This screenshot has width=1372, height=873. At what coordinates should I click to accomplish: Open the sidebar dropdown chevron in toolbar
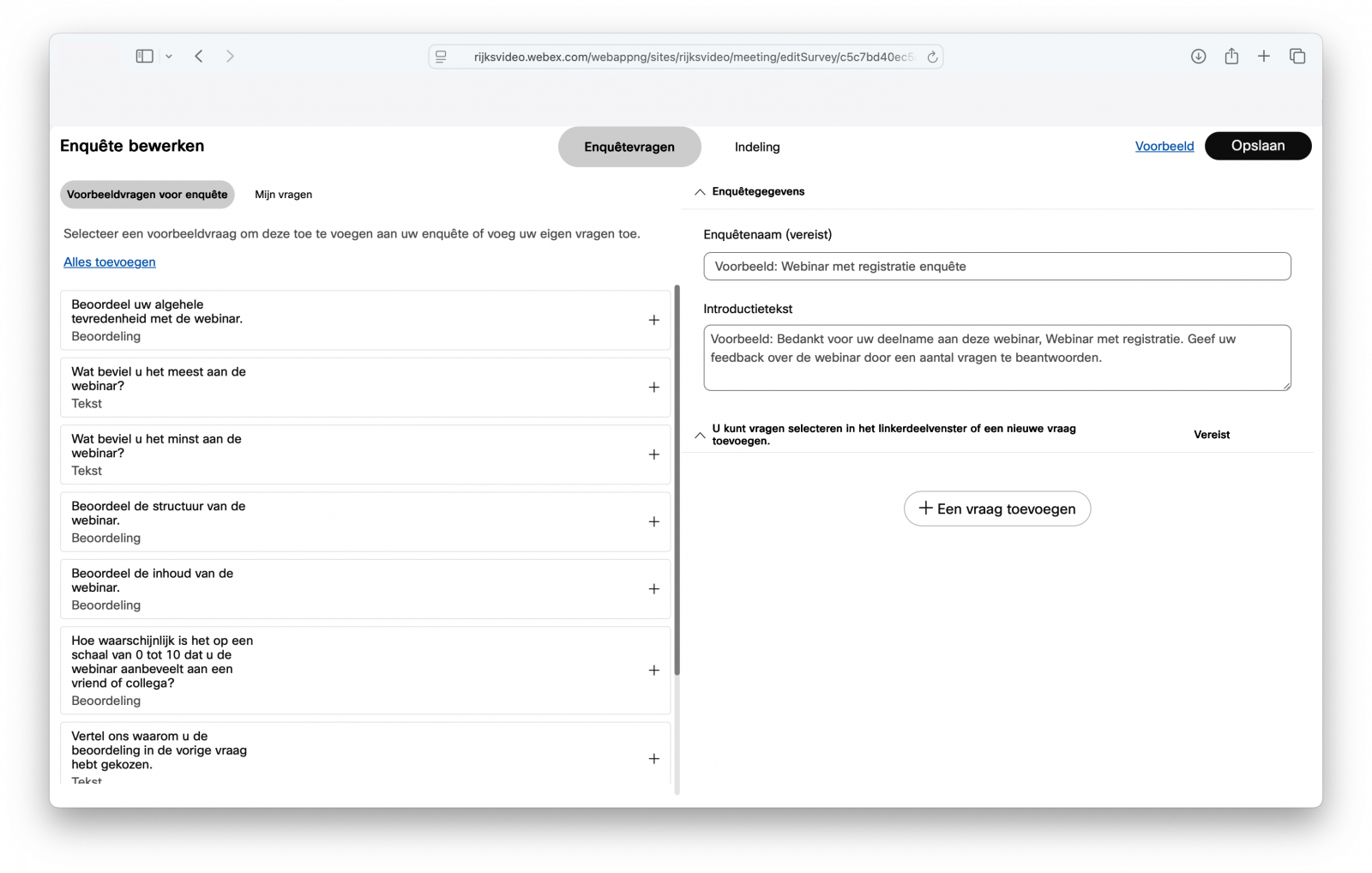pyautogui.click(x=168, y=55)
